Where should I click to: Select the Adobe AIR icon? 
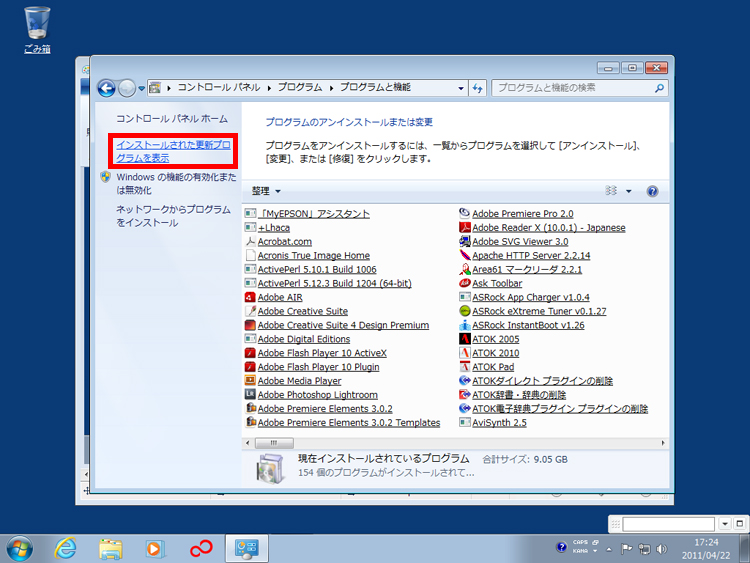(250, 297)
